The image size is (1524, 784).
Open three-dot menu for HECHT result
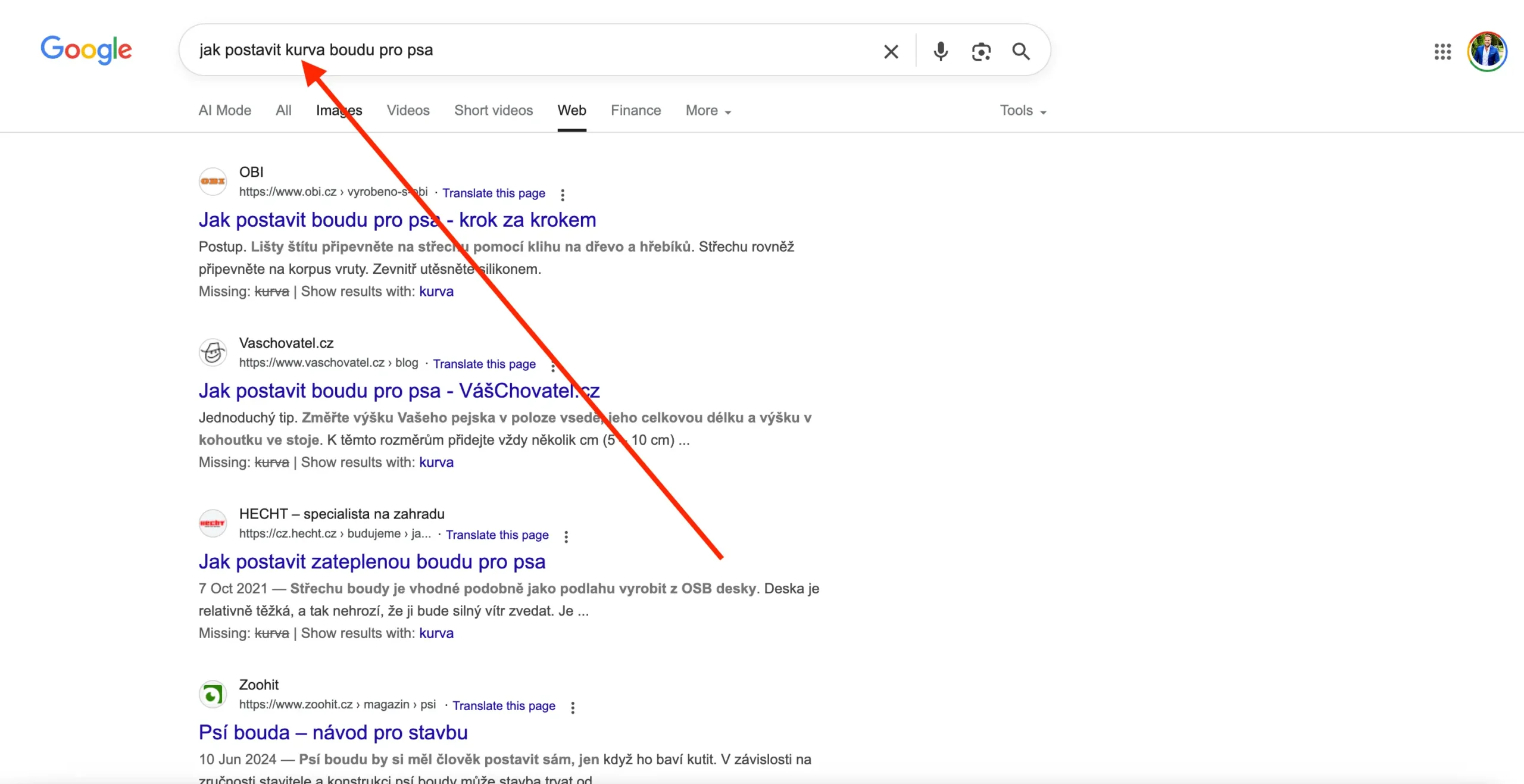point(566,536)
